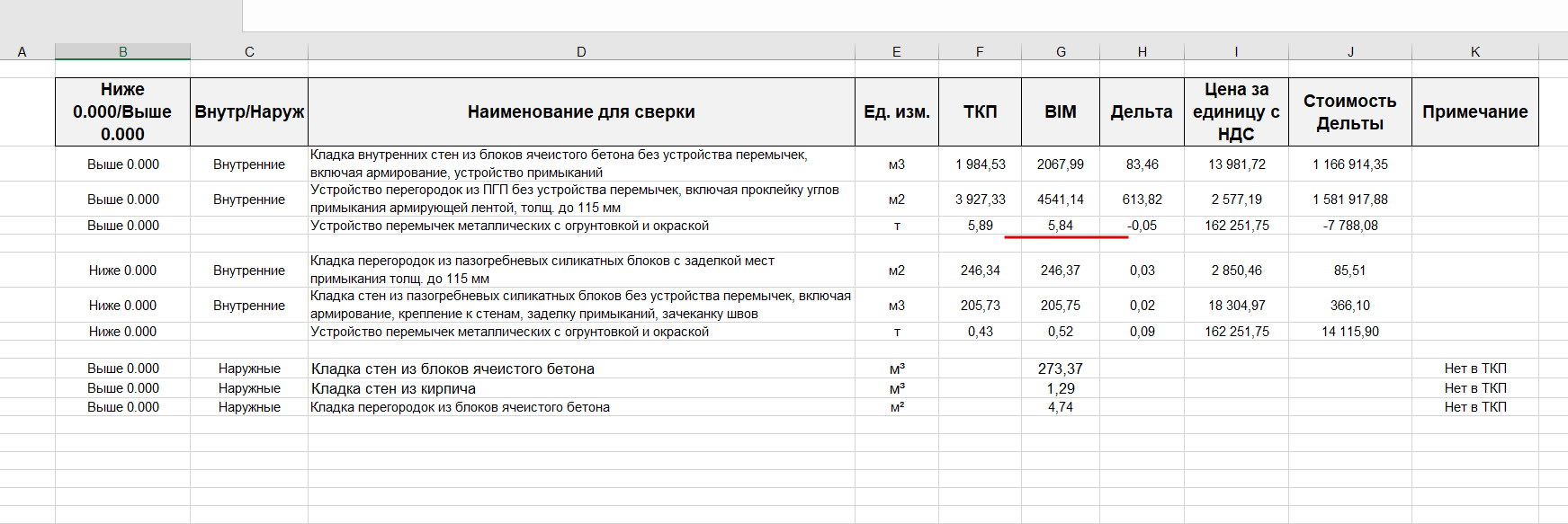Image resolution: width=1568 pixels, height=524 pixels.
Task: Click the formula bar input area
Action: pos(905,15)
